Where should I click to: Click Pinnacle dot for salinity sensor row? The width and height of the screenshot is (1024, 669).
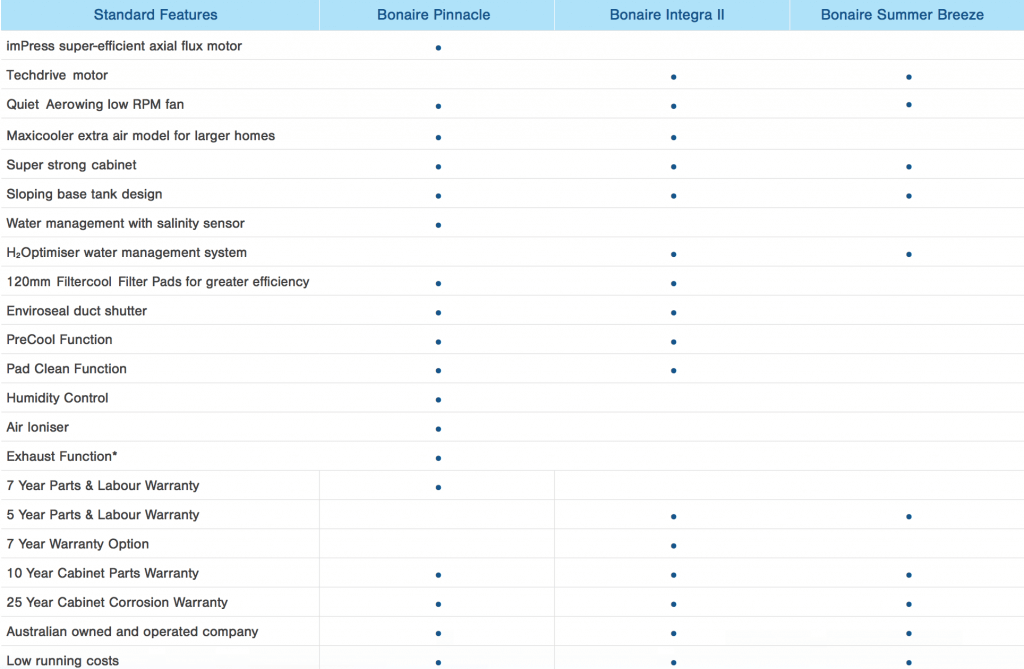tap(438, 225)
